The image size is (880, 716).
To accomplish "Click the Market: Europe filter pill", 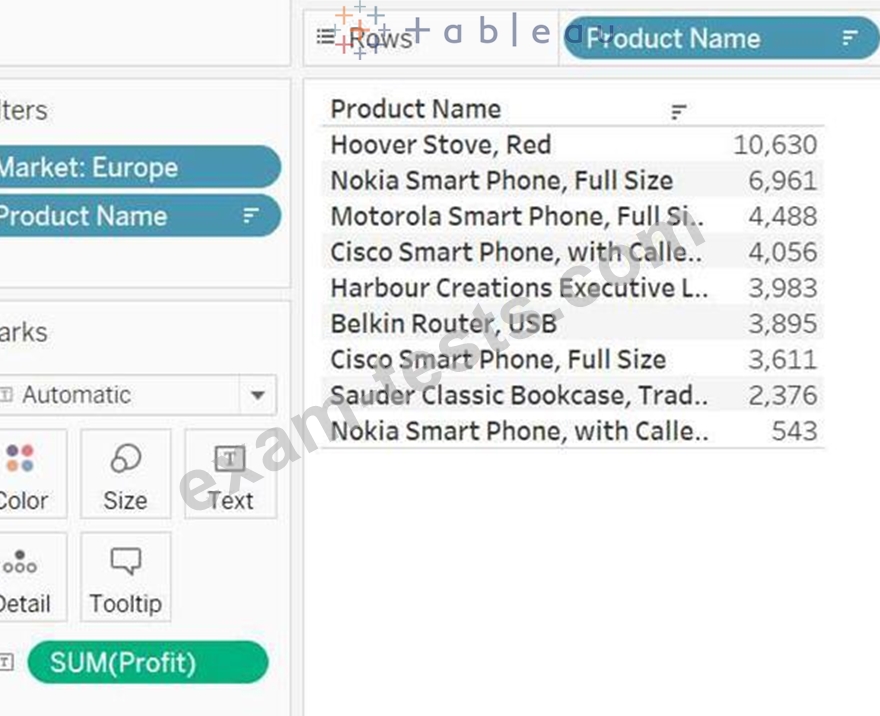I will pos(130,167).
